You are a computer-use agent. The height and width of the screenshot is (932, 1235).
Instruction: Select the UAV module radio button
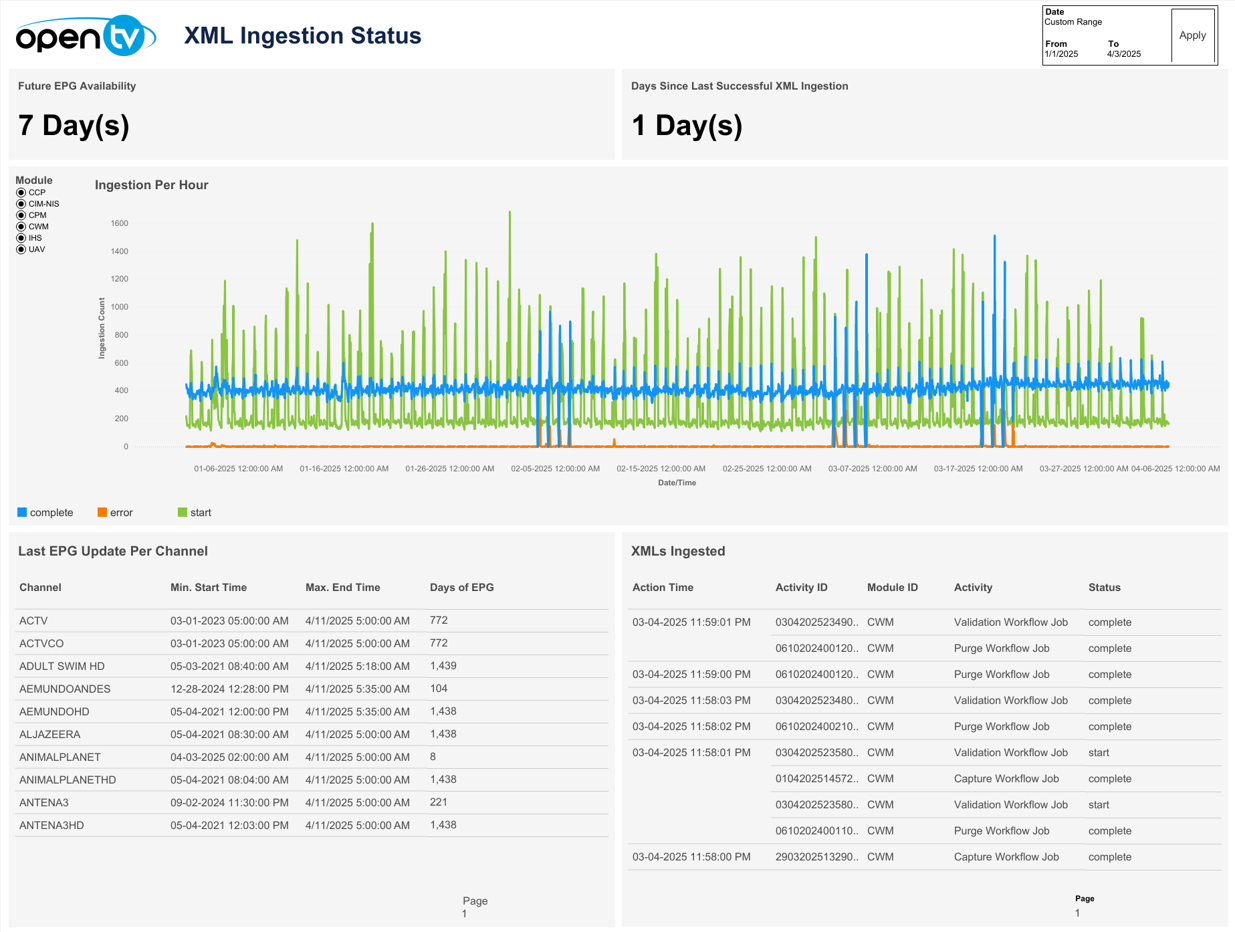coord(21,250)
